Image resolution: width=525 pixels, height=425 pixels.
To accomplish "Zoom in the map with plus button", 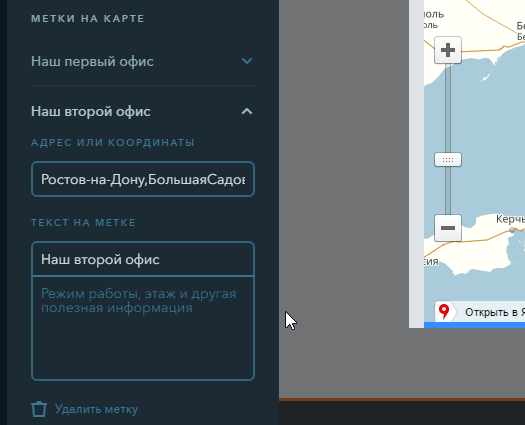I will coord(448,50).
